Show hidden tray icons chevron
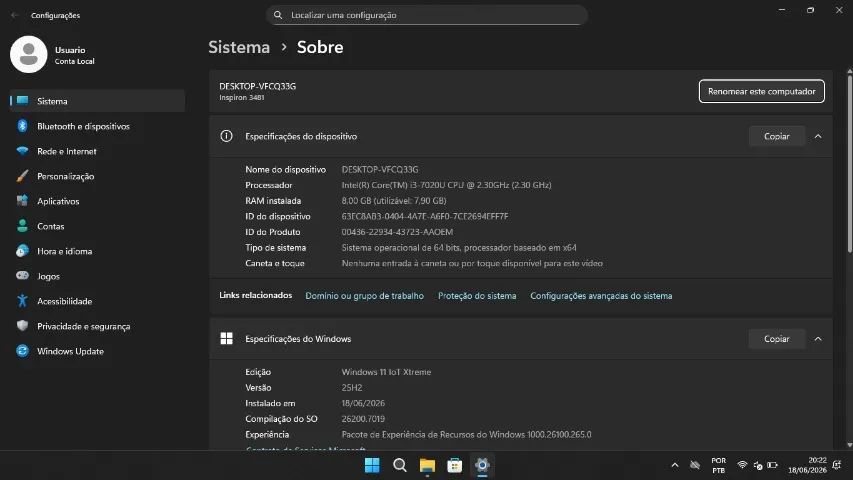The image size is (853, 480). pyautogui.click(x=675, y=465)
